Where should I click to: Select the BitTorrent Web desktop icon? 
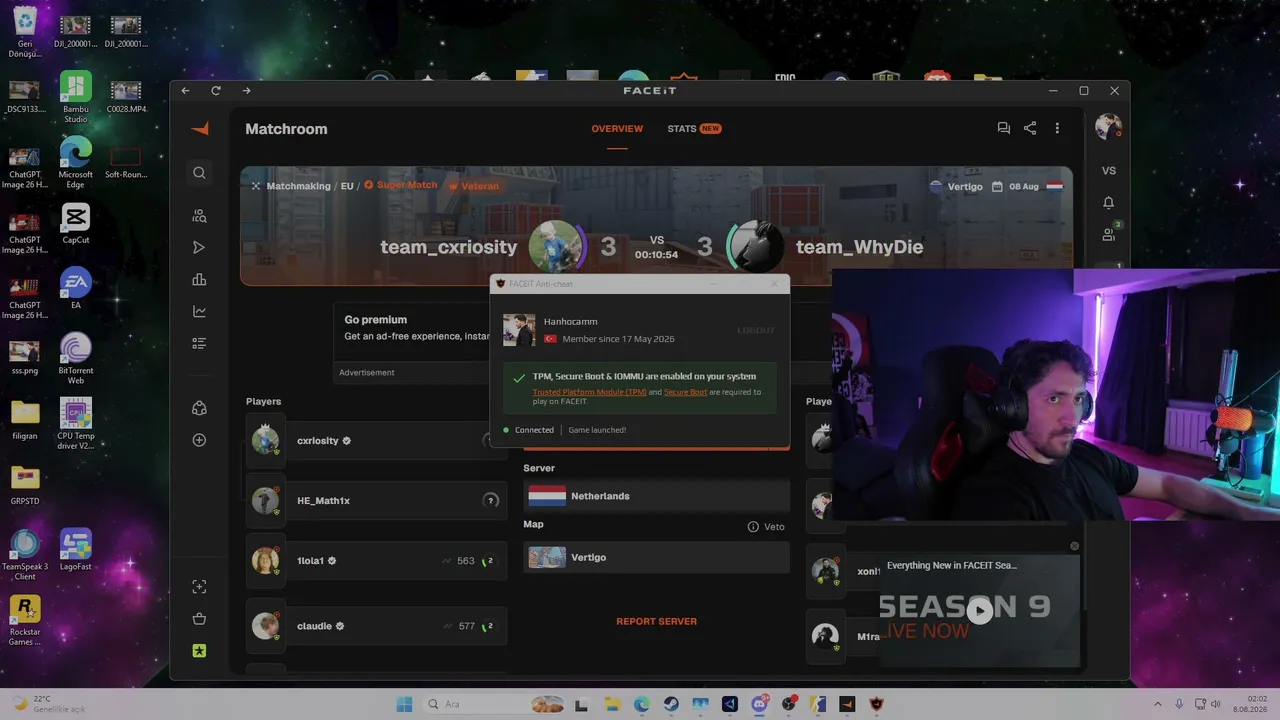tap(75, 359)
